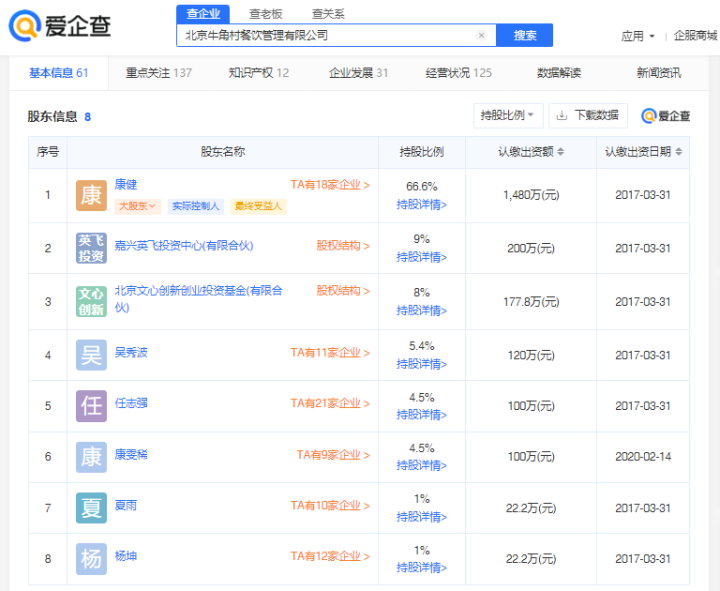720x591 pixels.
Task: Click the 任 avatar for 任志强
Action: point(91,406)
